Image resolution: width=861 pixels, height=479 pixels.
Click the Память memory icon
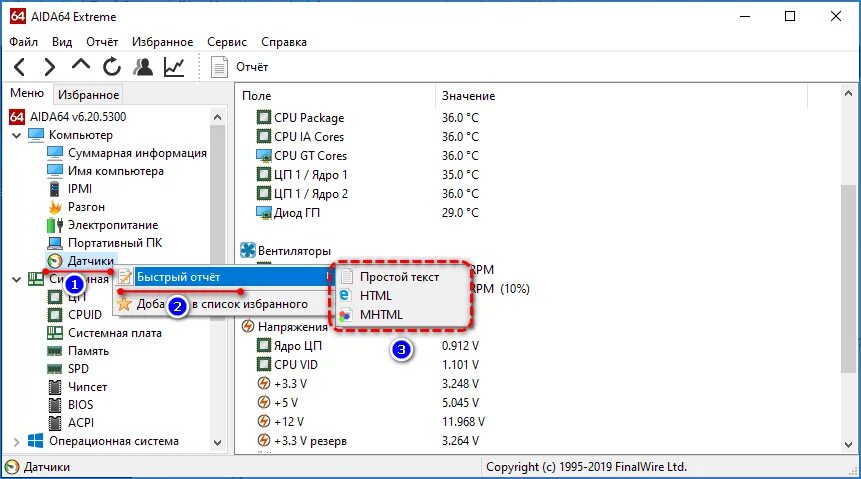point(55,351)
